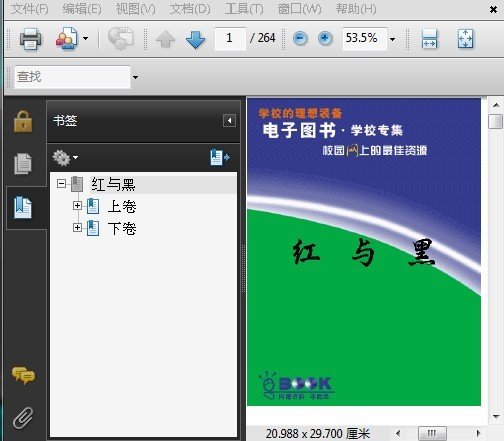Open the 查找 search options dropdown
Image resolution: width=504 pixels, height=441 pixels.
[135, 77]
